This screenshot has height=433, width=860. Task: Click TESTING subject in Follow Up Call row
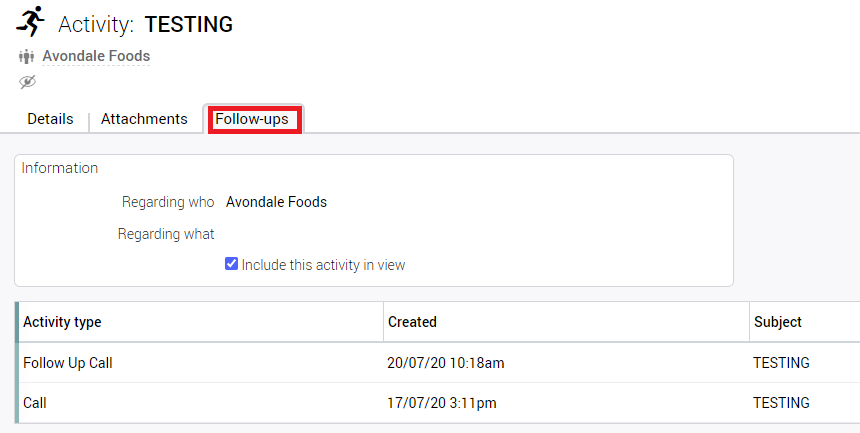[x=781, y=363]
